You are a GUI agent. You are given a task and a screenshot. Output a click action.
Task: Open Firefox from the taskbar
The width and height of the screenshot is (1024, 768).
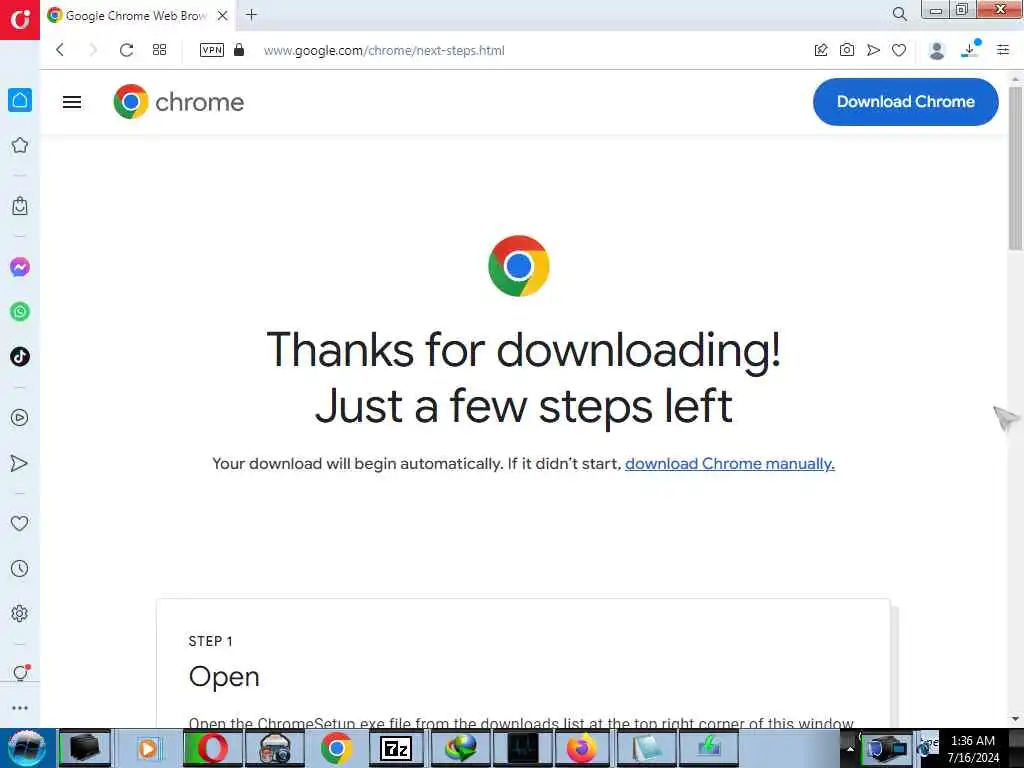pos(581,748)
